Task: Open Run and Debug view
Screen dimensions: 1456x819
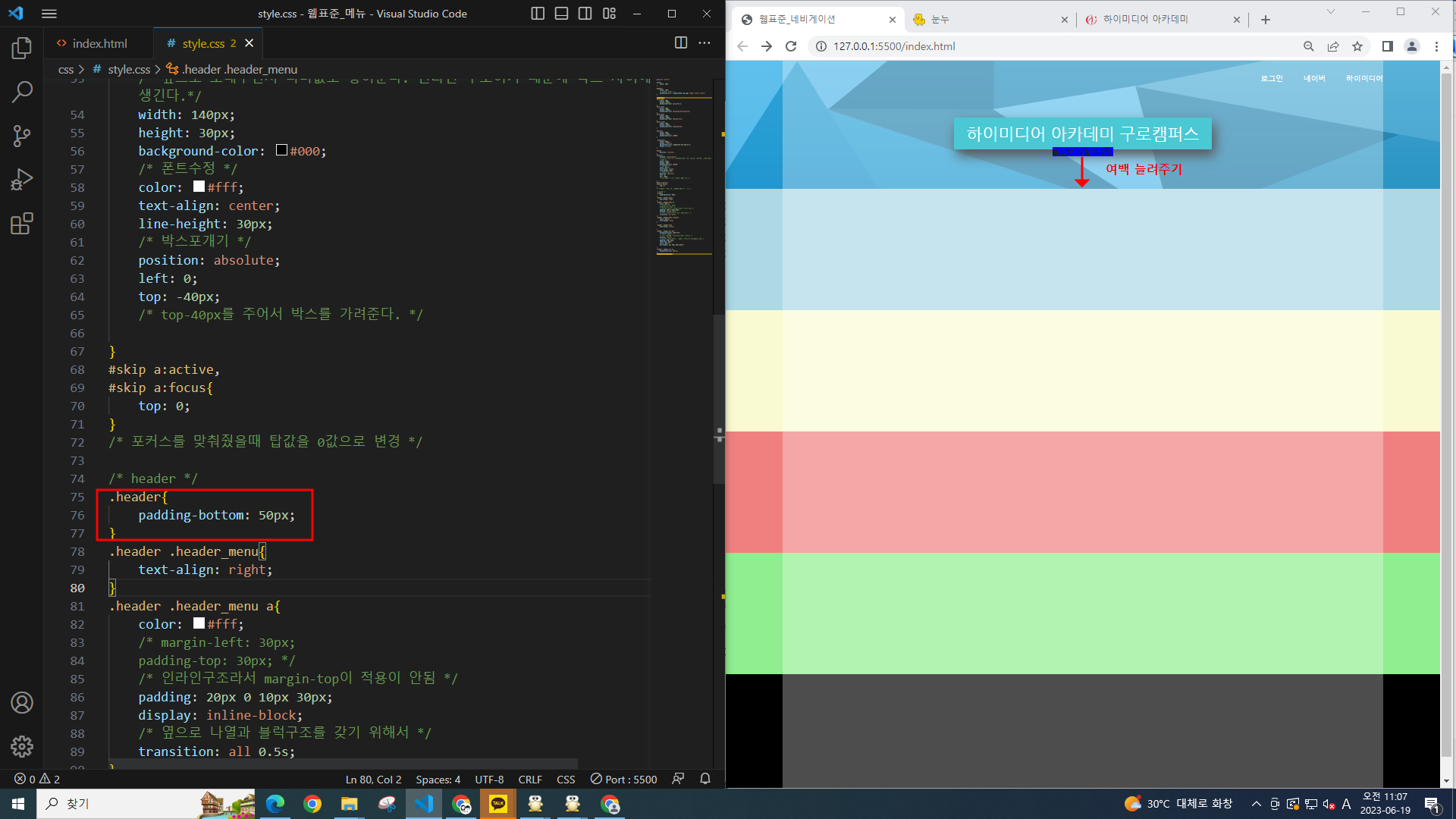Action: (x=22, y=180)
